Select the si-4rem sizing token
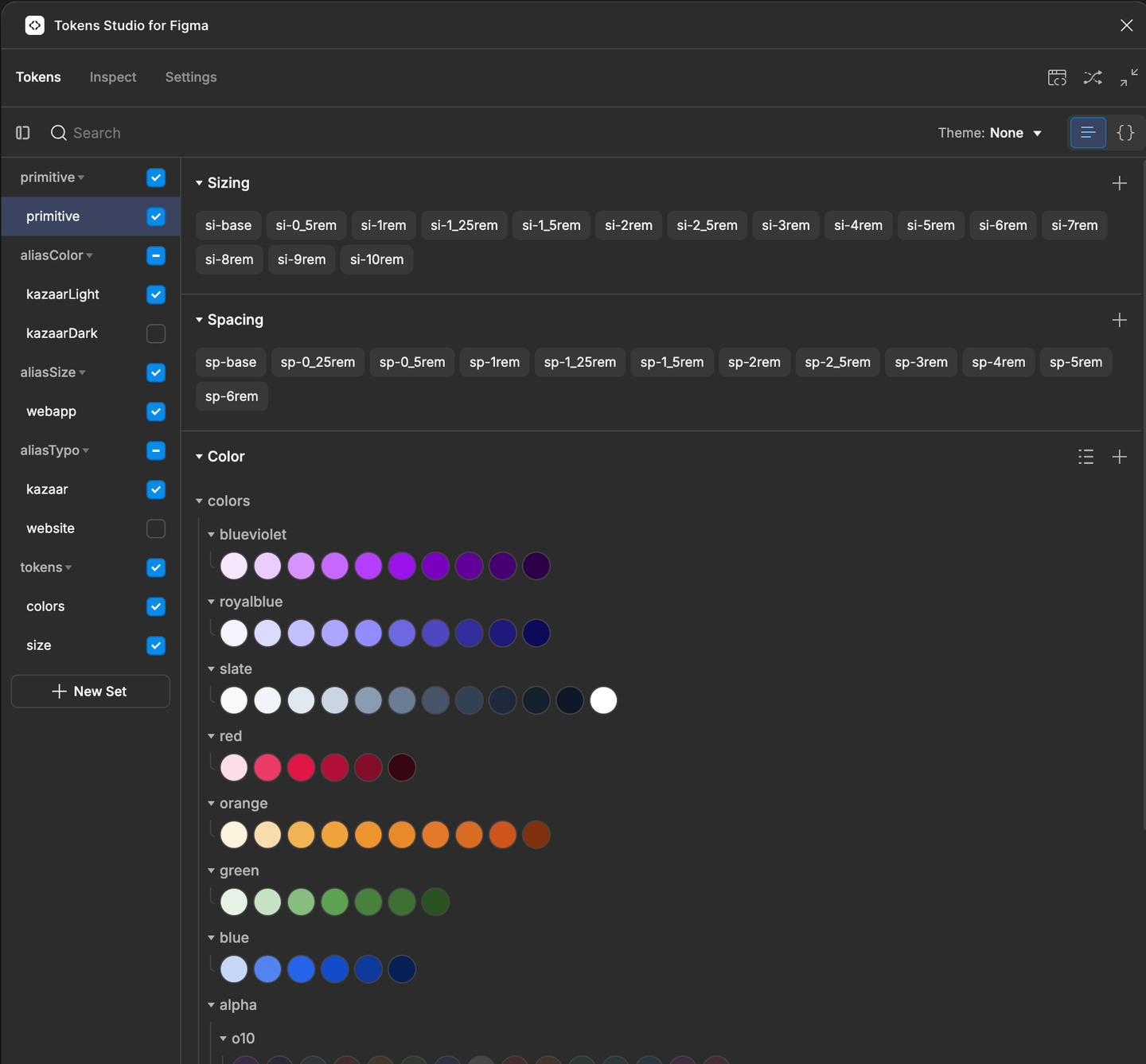The image size is (1146, 1064). coord(858,225)
